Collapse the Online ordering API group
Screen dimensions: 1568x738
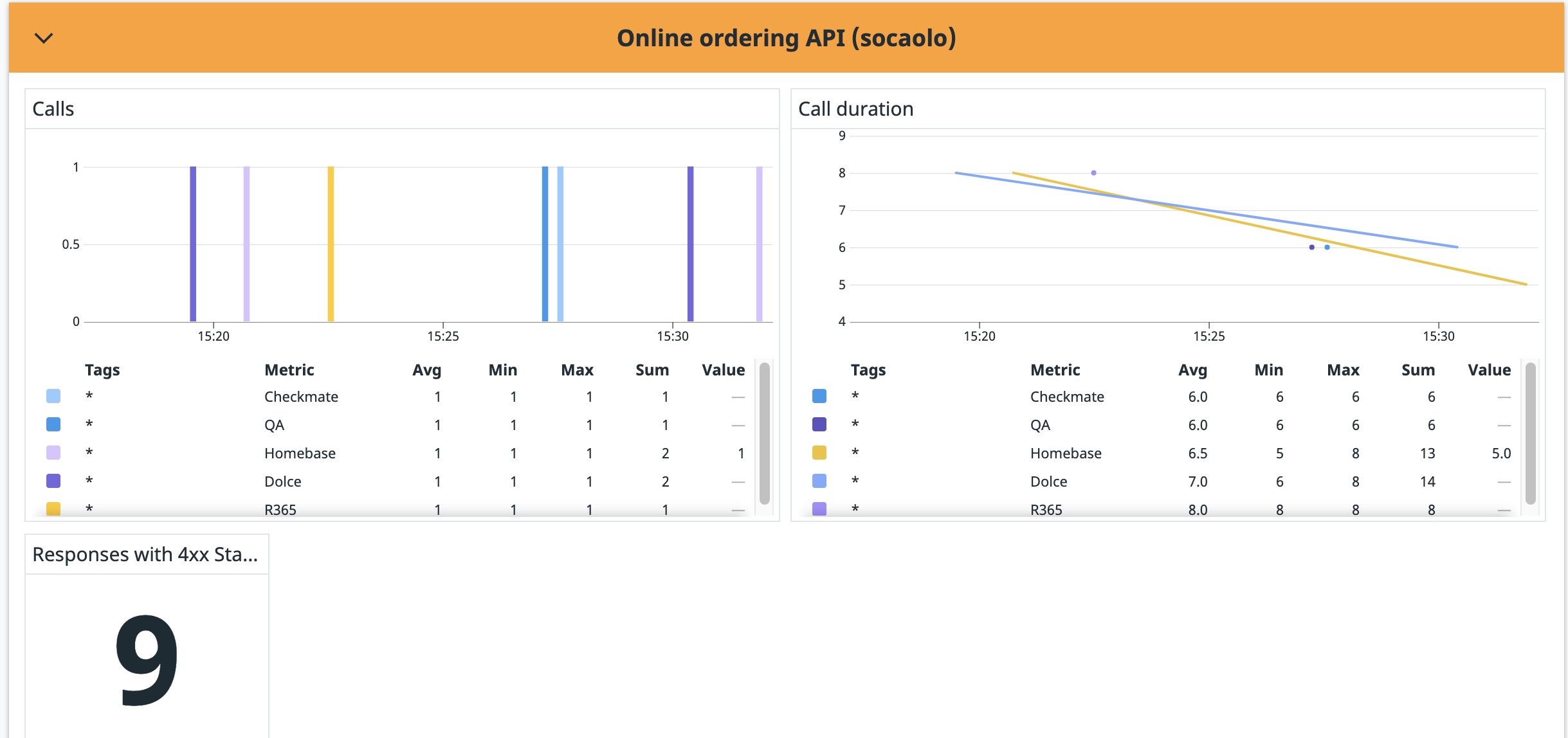[x=44, y=38]
